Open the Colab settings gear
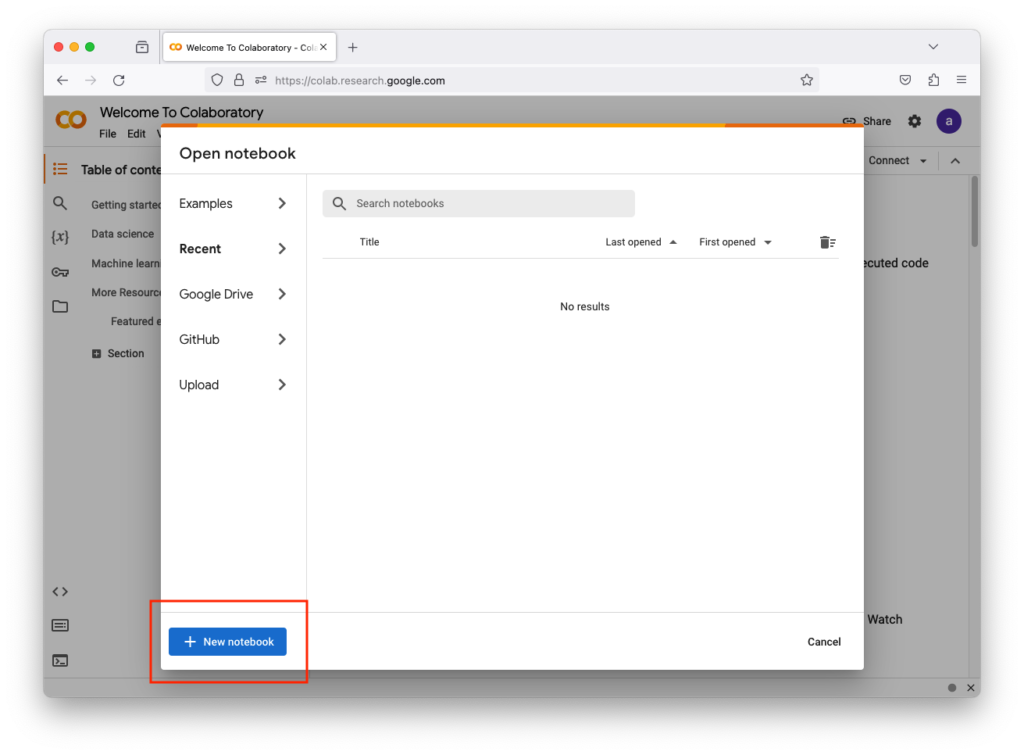The height and width of the screenshot is (755, 1024). (x=914, y=121)
